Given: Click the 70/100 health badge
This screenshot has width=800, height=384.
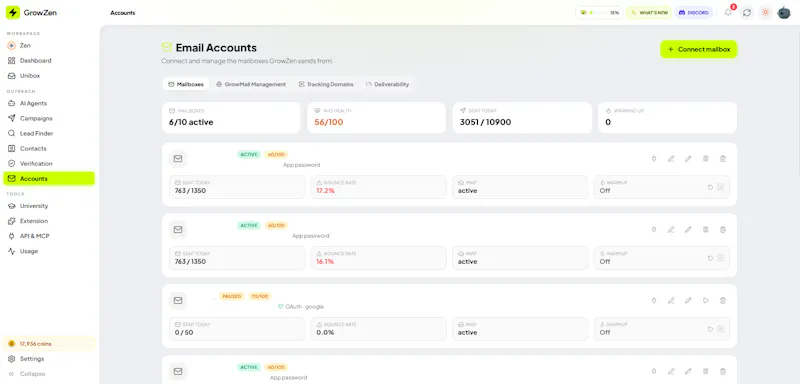Looking at the screenshot, I should pyautogui.click(x=260, y=296).
